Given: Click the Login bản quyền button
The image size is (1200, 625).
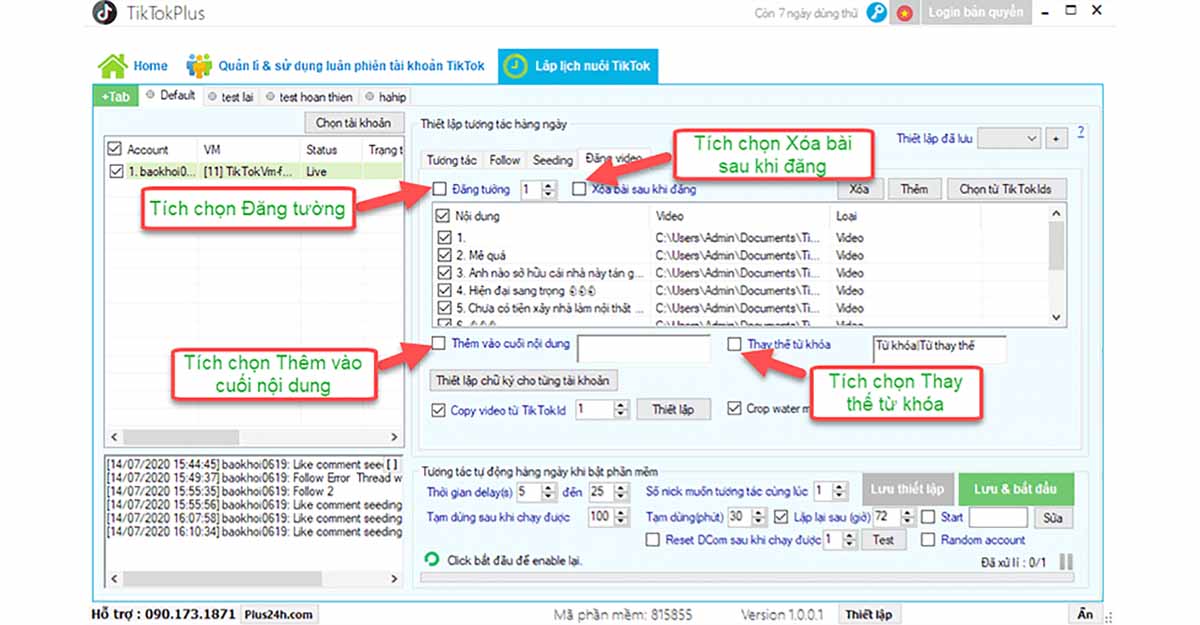Looking at the screenshot, I should [x=975, y=13].
